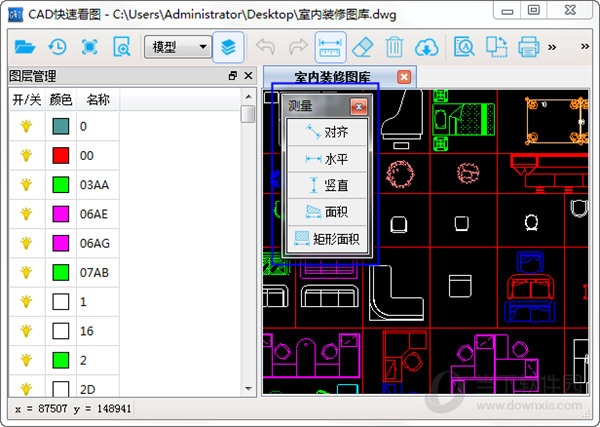Click the teal color swatch of layer 0
600x427 pixels.
click(x=60, y=126)
